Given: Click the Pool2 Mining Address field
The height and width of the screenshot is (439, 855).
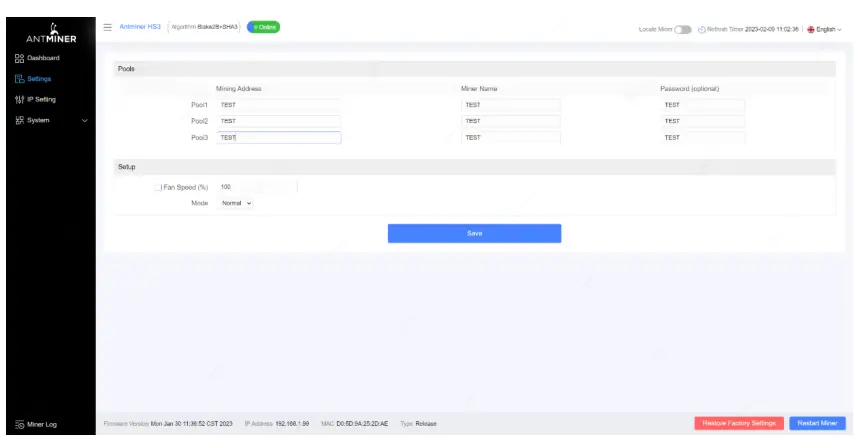Looking at the screenshot, I should click(279, 121).
